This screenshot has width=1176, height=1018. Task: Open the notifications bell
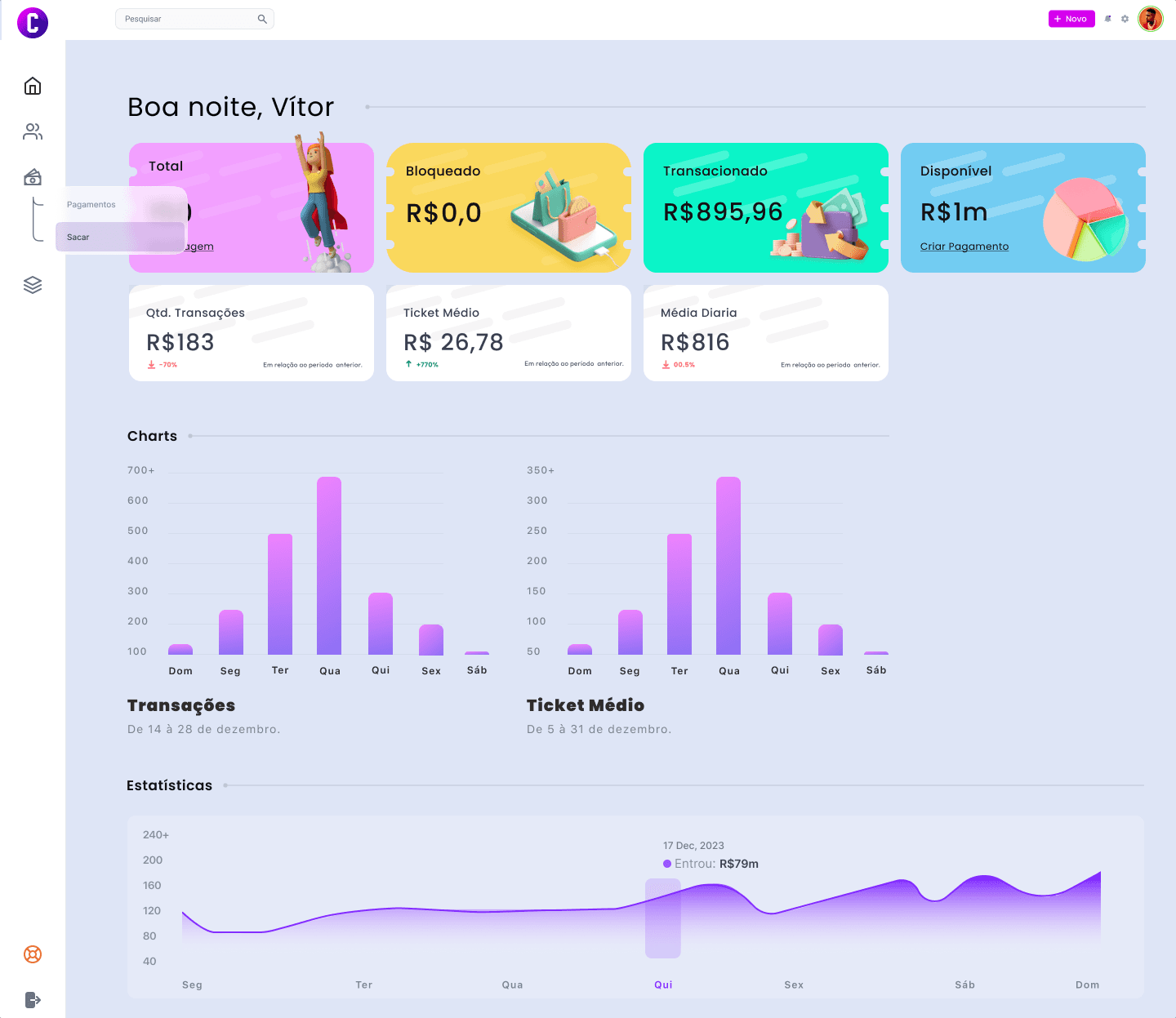tap(1108, 19)
